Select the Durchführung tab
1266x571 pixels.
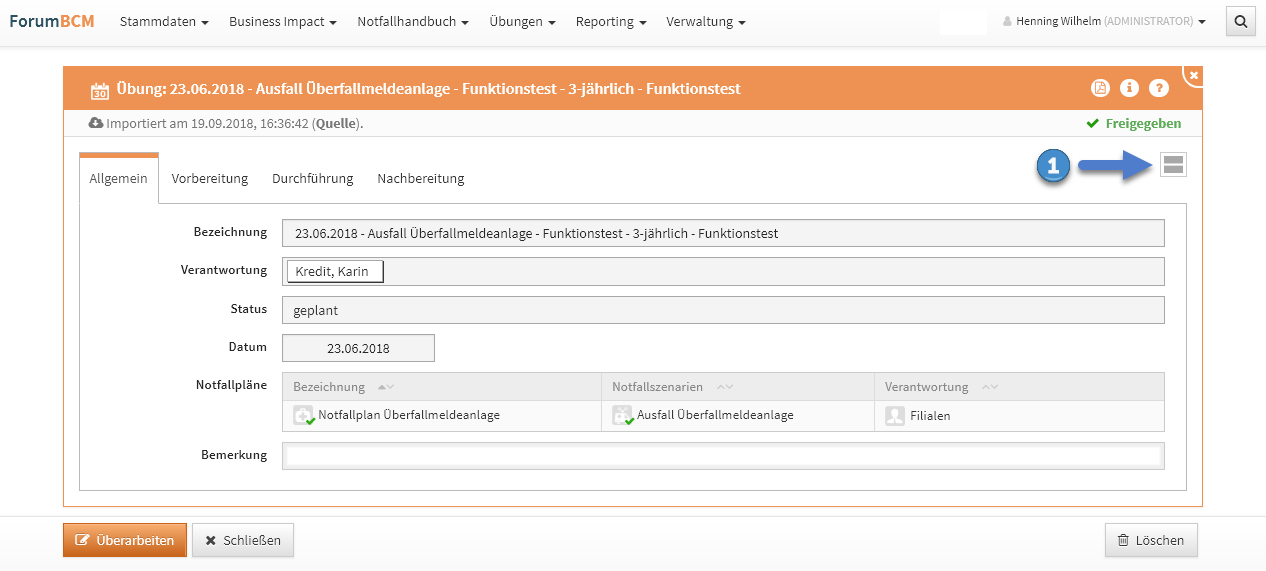coord(312,178)
